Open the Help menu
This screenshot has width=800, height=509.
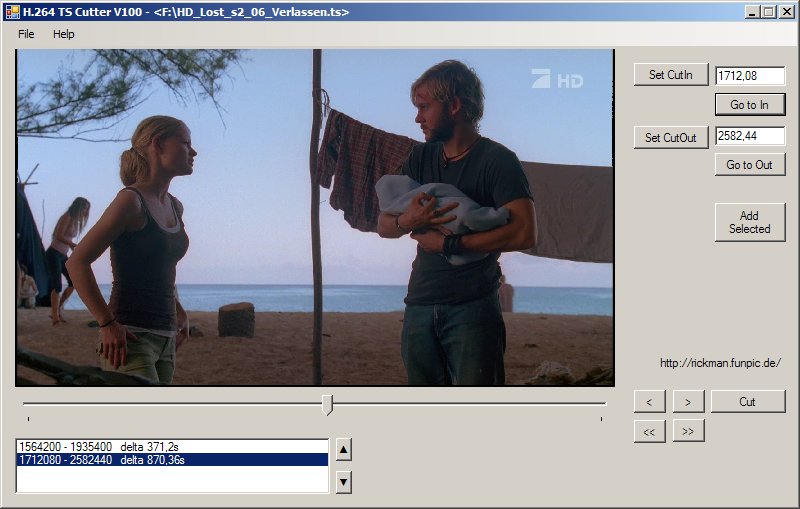(64, 34)
